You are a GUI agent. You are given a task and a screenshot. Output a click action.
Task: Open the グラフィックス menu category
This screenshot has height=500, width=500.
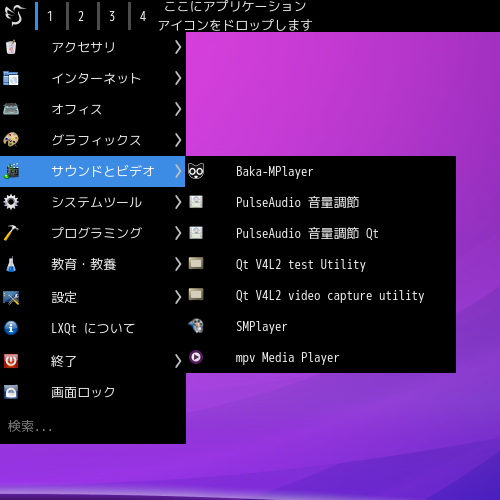click(92, 140)
